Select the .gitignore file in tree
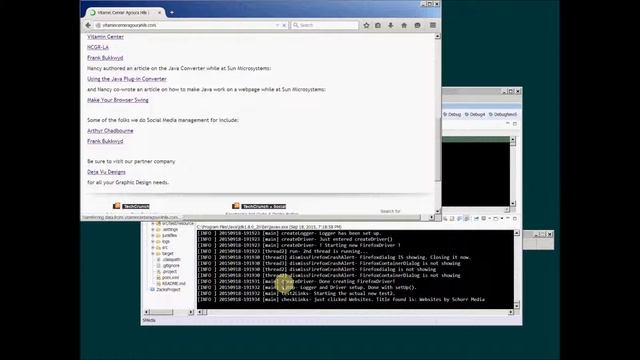The height and width of the screenshot is (360, 640). pyautogui.click(x=171, y=266)
